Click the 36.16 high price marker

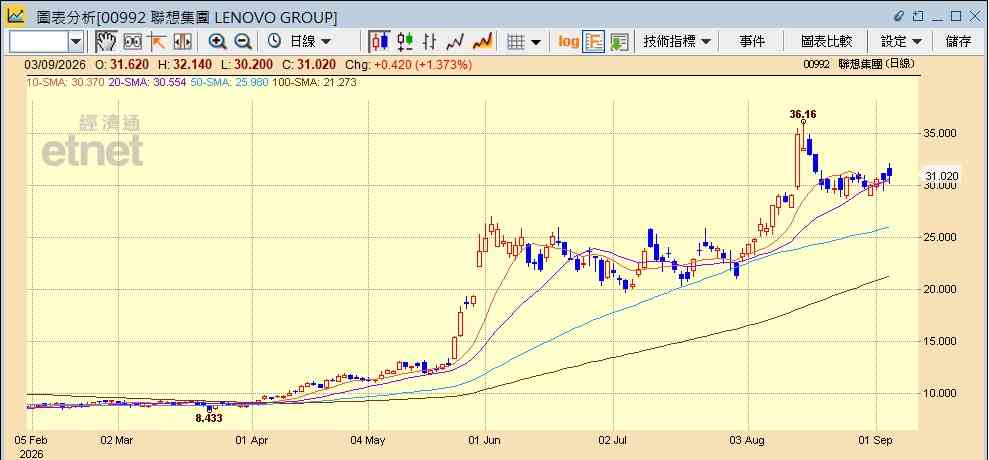click(x=802, y=114)
